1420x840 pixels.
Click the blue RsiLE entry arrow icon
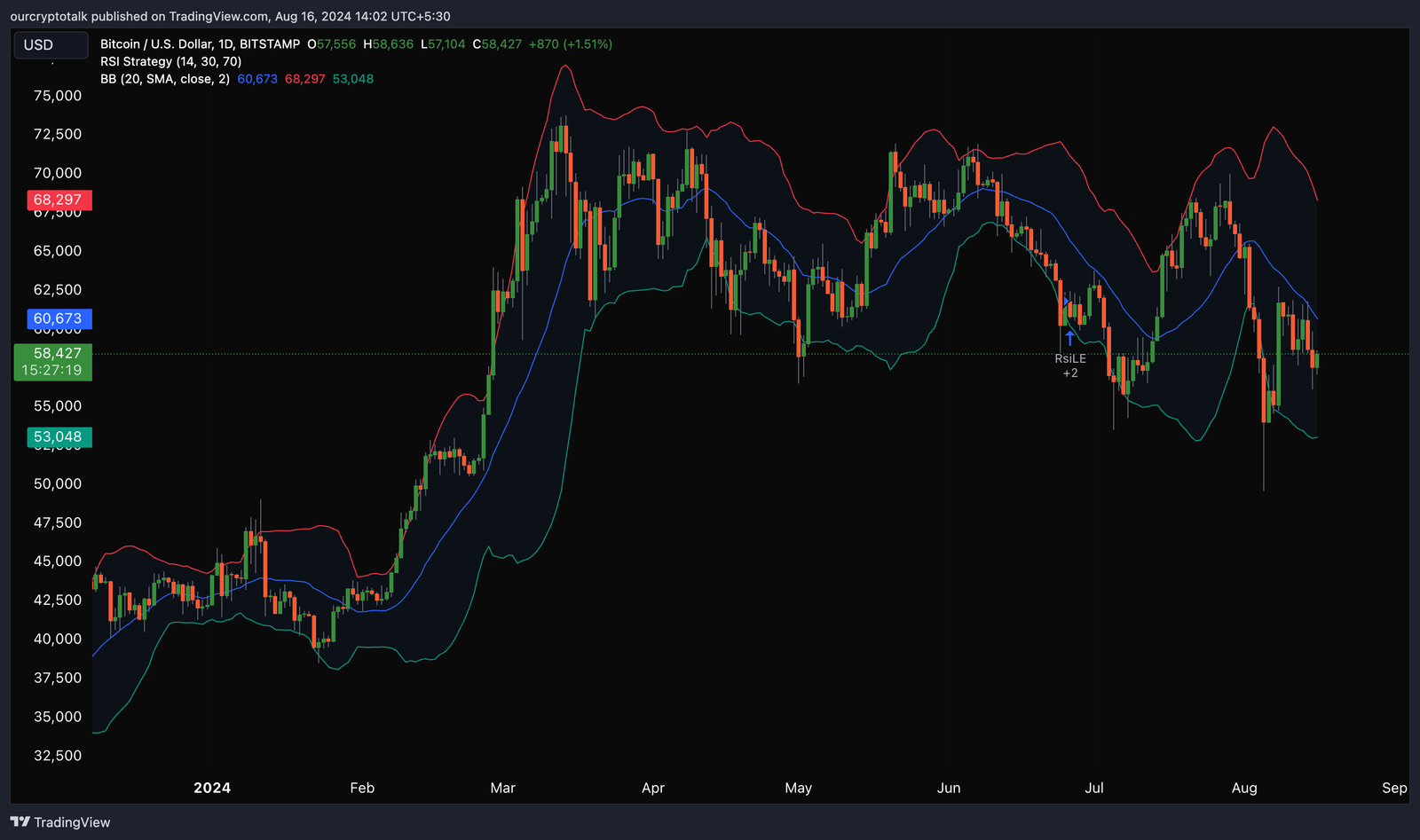1070,338
